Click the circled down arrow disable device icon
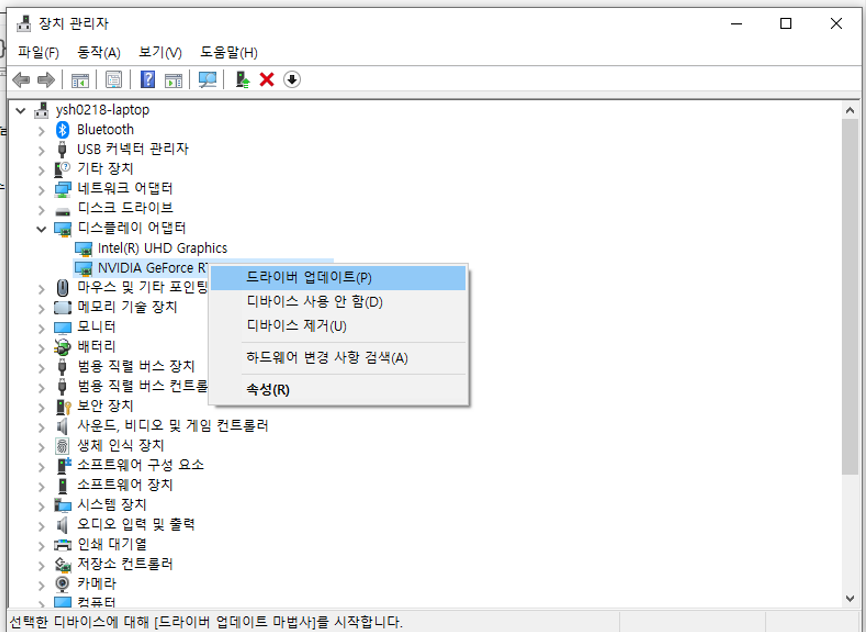 [x=292, y=80]
